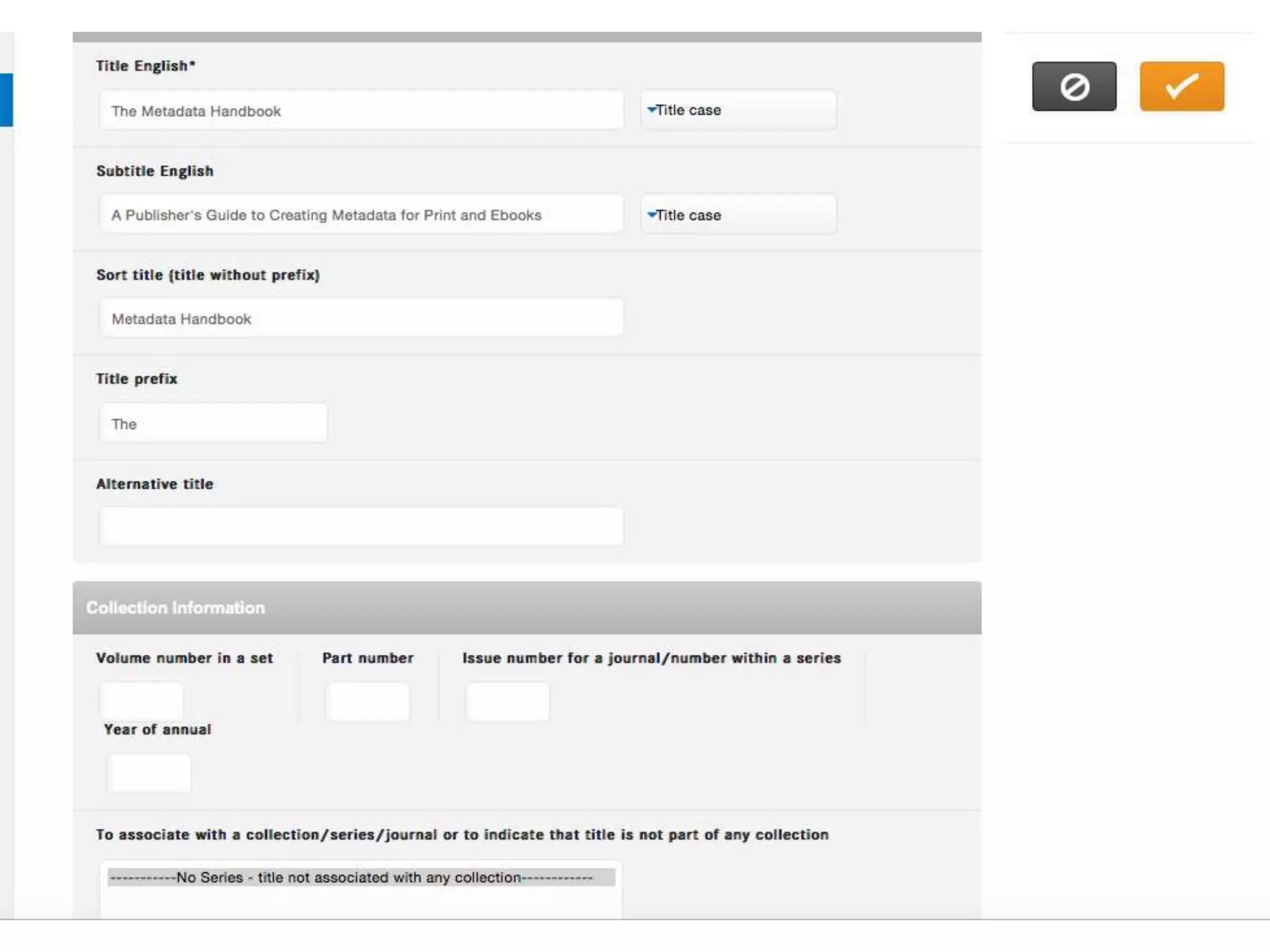Click the blue sidebar tab on left edge

pyautogui.click(x=6, y=100)
